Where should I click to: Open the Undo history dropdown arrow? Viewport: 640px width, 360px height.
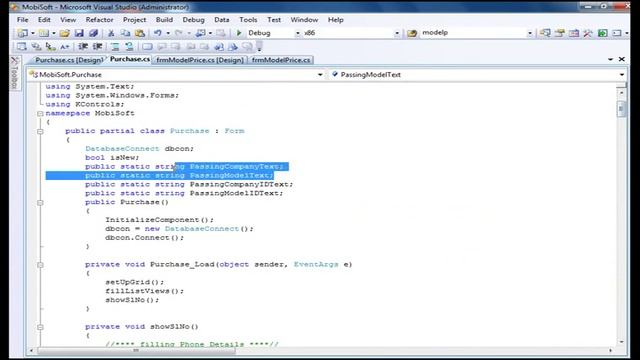(168, 33)
